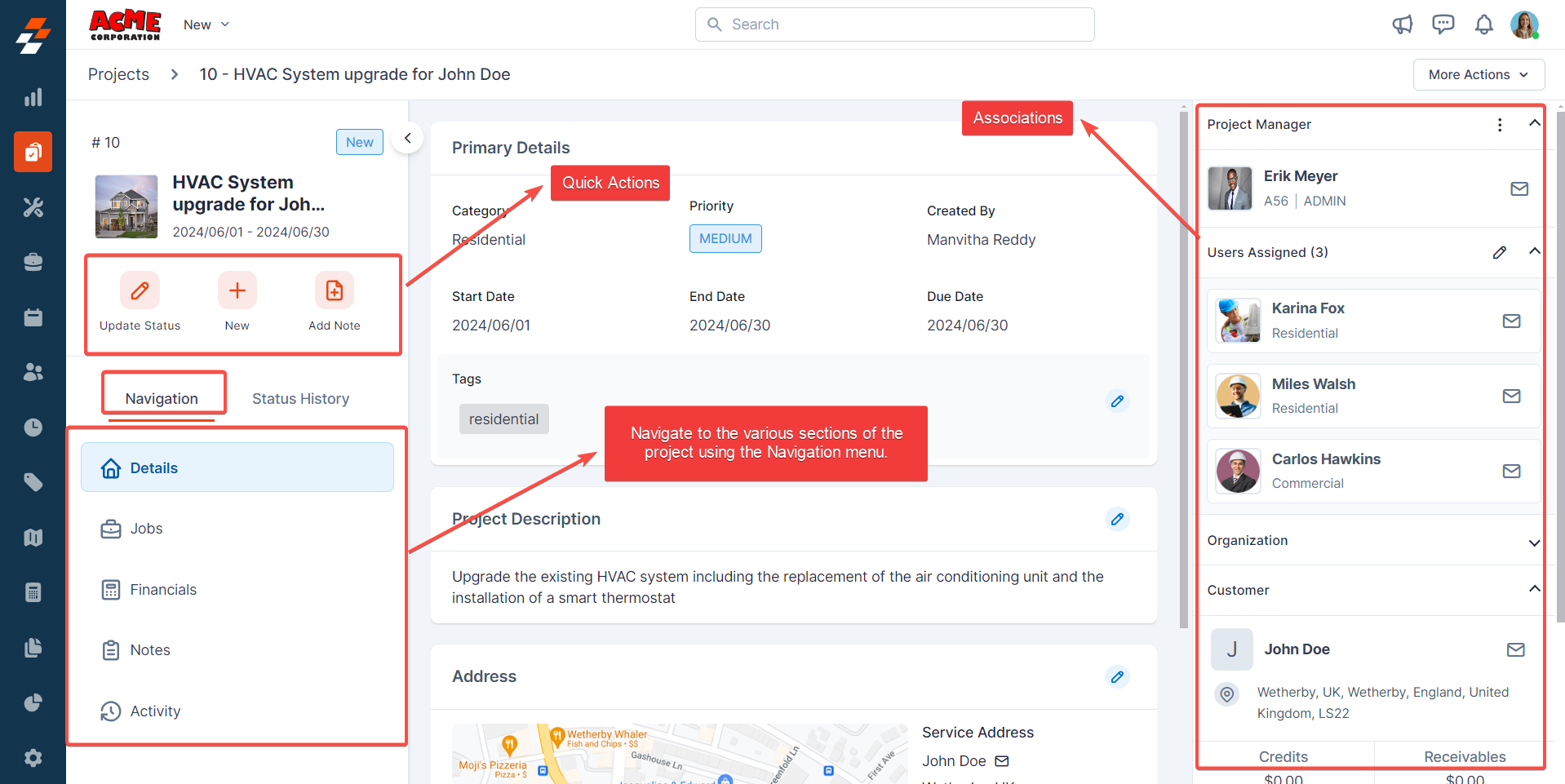The image size is (1565, 784).
Task: Open the Jobs navigation item
Action: [146, 529]
